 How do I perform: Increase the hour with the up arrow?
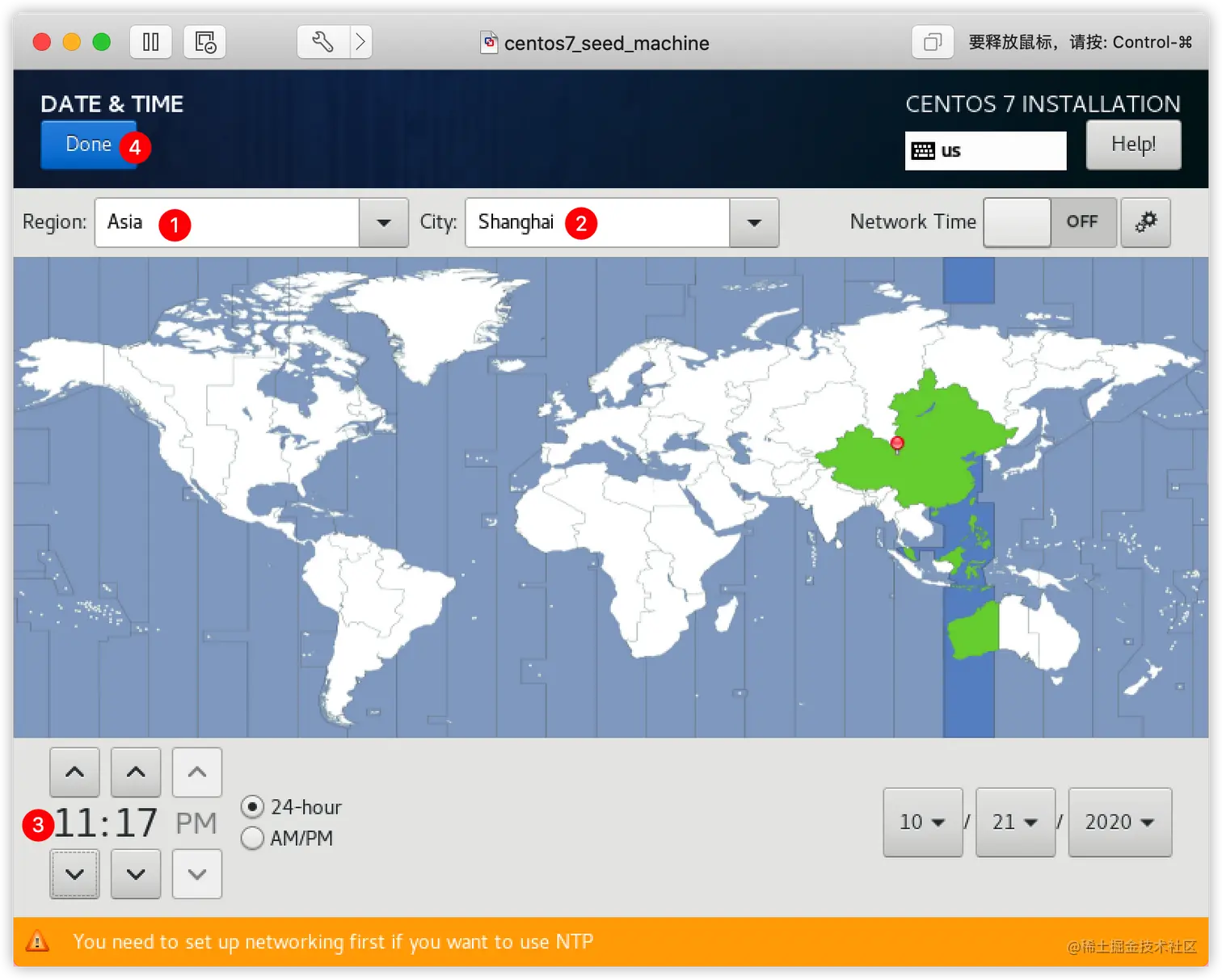[x=74, y=772]
